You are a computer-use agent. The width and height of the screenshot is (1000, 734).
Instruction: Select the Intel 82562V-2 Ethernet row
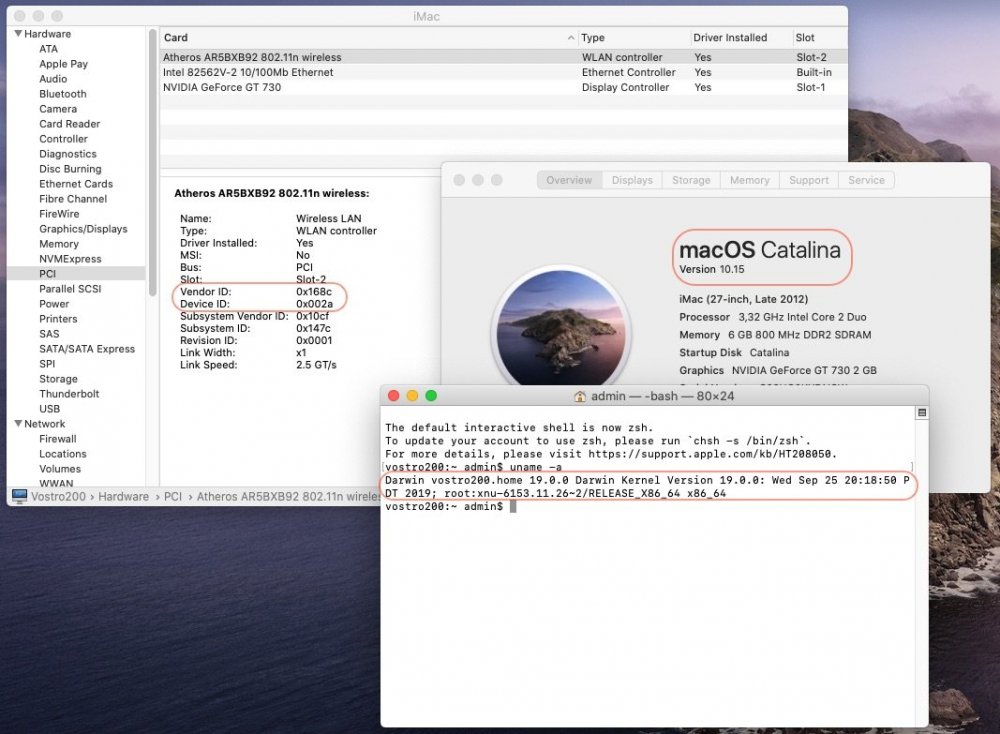pyautogui.click(x=248, y=73)
